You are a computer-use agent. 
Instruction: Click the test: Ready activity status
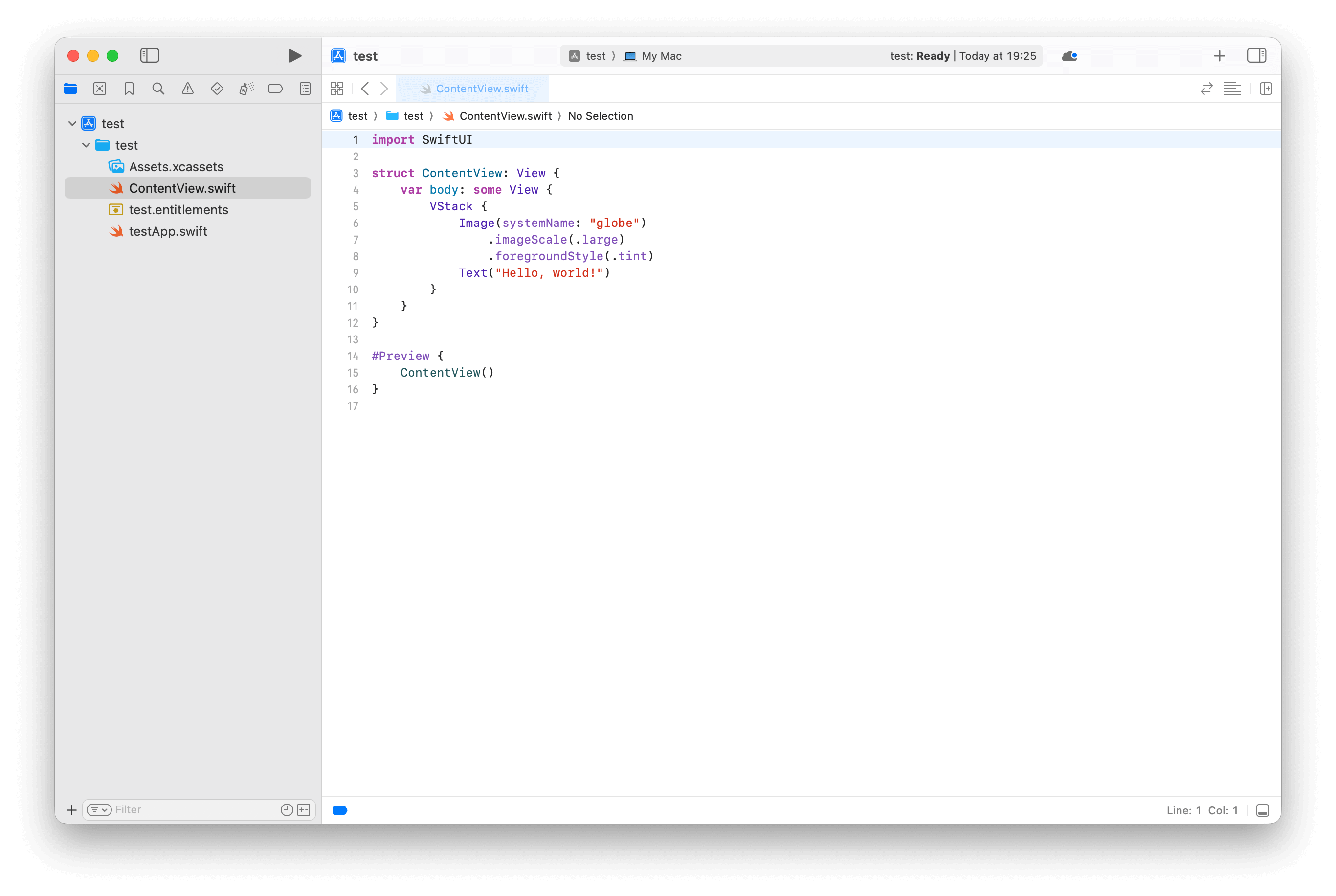pyautogui.click(x=963, y=56)
